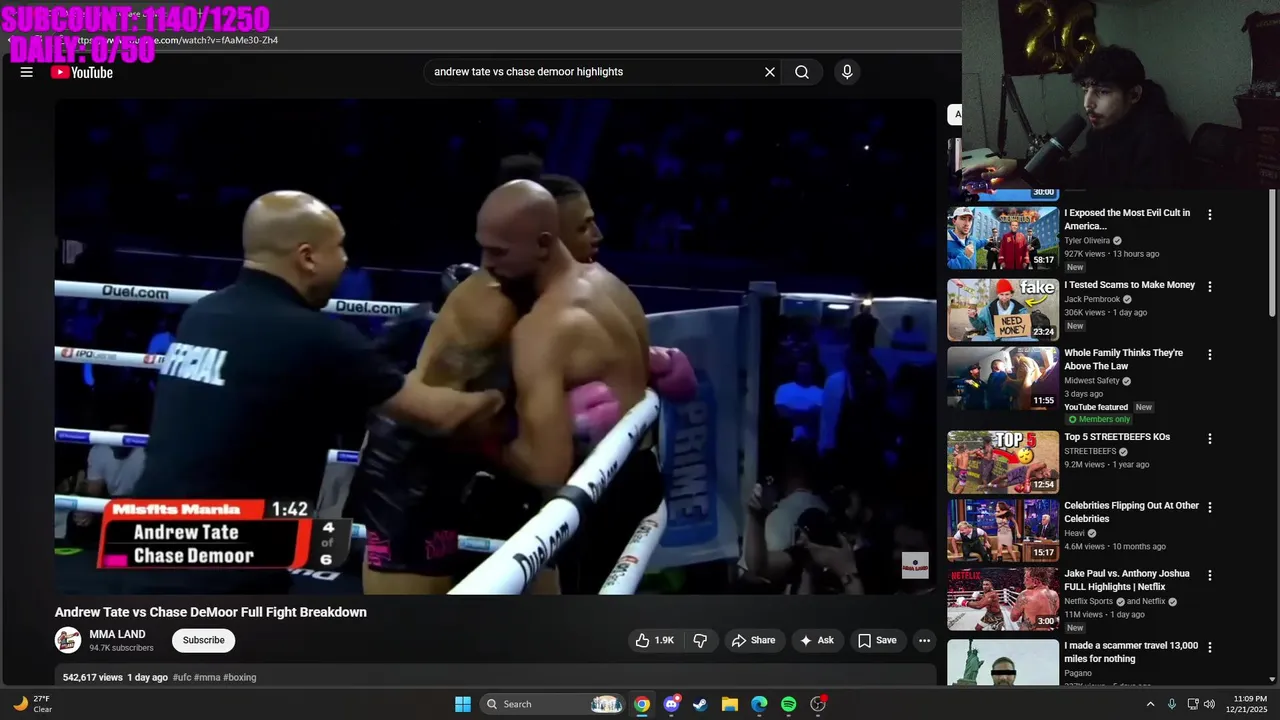
Task: Open File Explorer from the taskbar
Action: (x=730, y=704)
